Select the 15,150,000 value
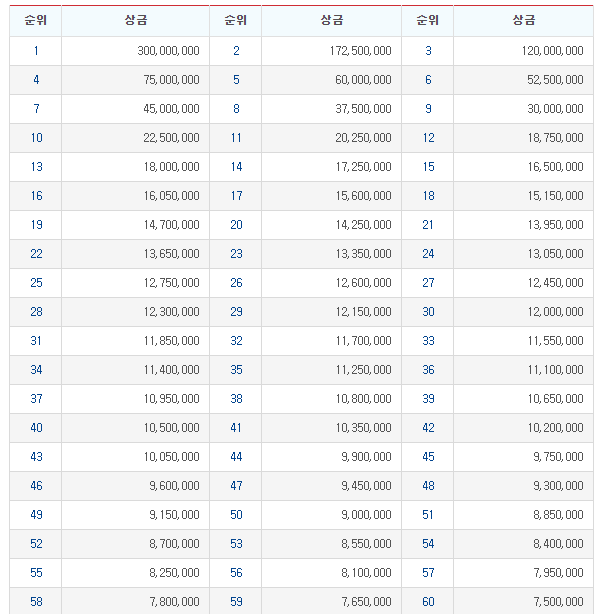The width and height of the screenshot is (599, 614). (555, 196)
